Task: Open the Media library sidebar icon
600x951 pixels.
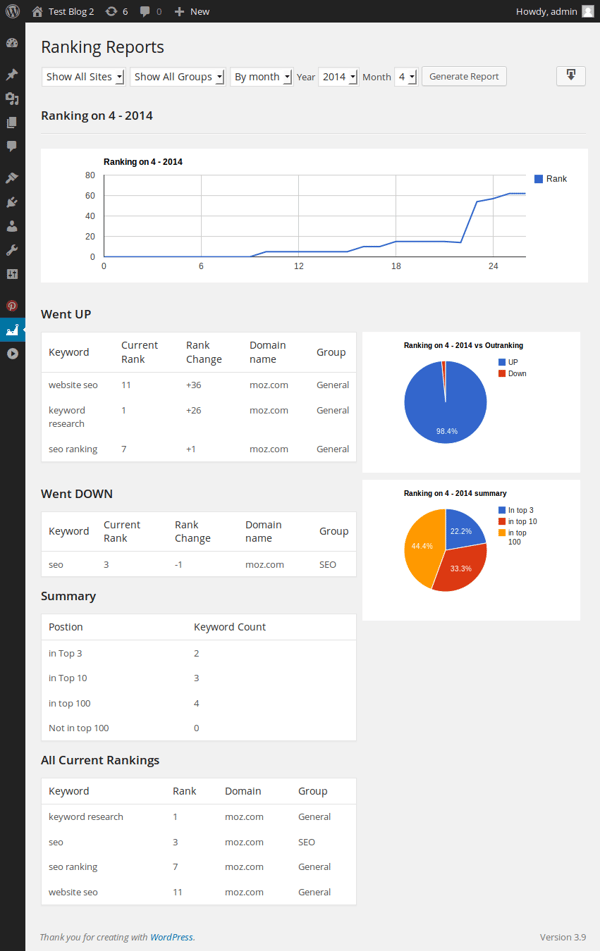Action: point(12,99)
